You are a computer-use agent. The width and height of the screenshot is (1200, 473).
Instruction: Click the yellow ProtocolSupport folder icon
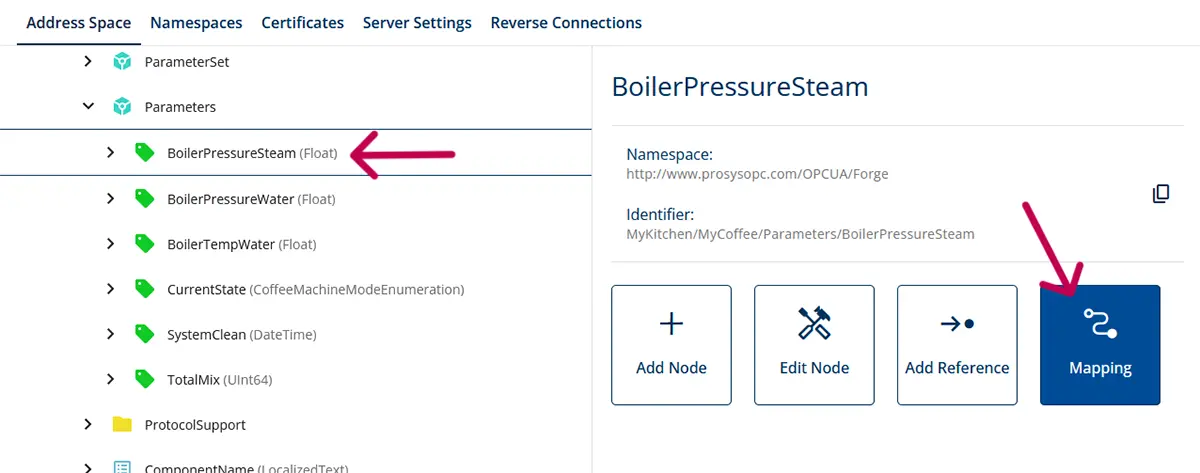(122, 425)
